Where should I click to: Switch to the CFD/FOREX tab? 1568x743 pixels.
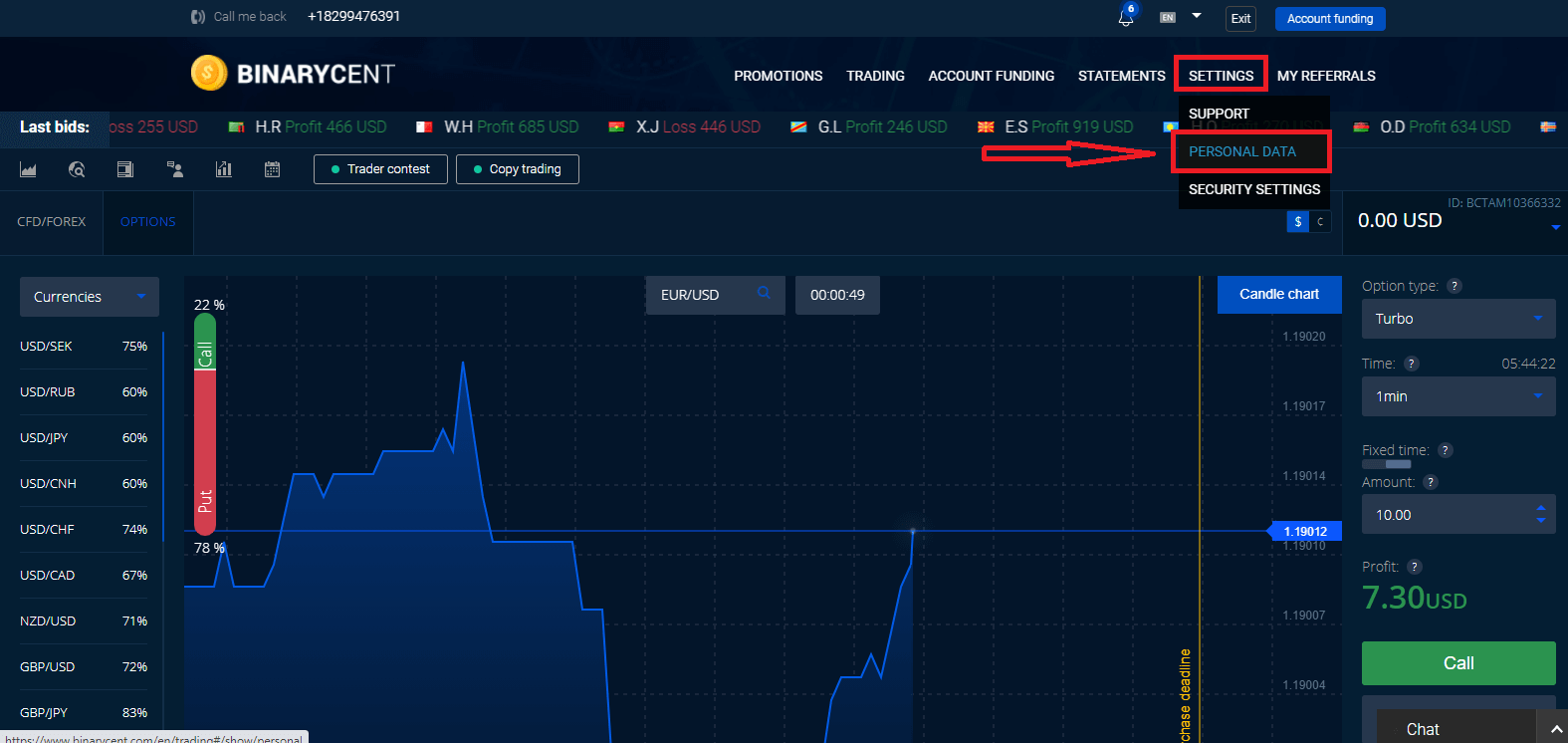point(52,222)
